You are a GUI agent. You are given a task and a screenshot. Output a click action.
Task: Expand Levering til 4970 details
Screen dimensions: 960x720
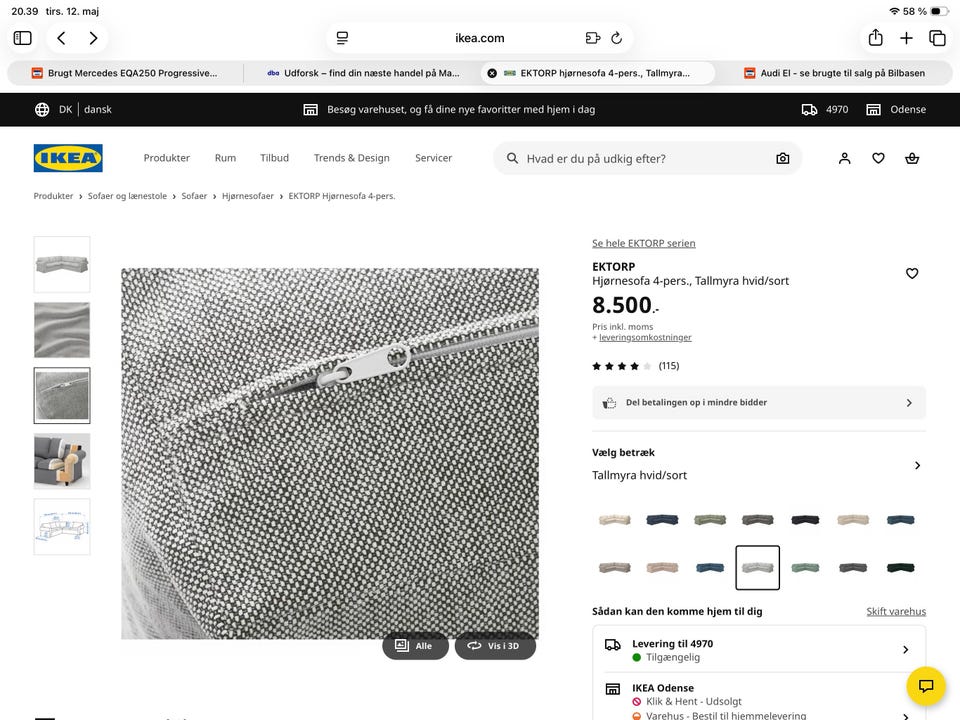(x=759, y=650)
